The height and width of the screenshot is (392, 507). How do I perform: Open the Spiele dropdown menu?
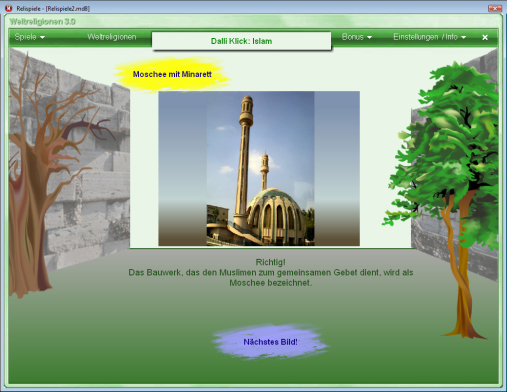click(x=29, y=37)
